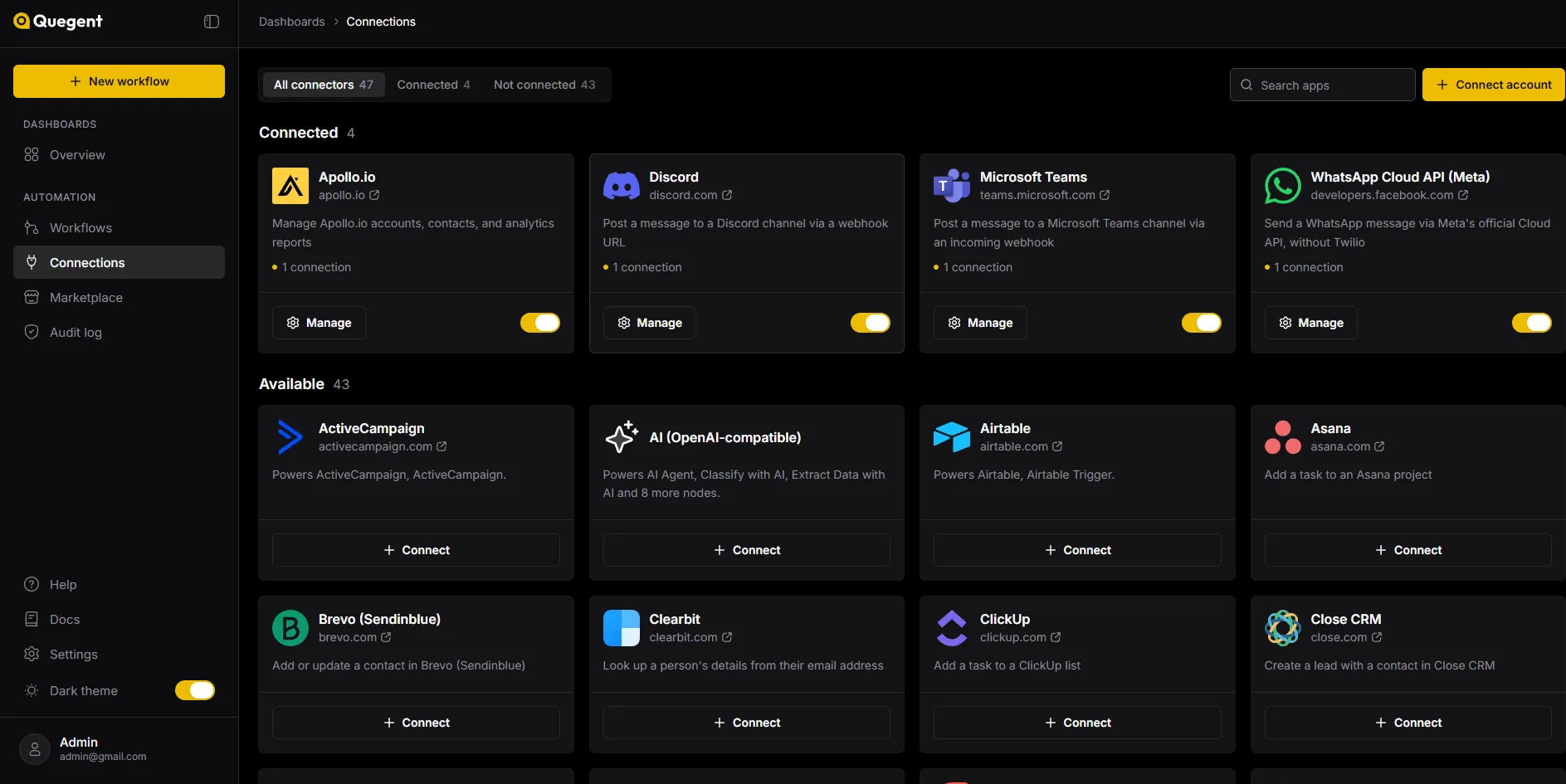Click the Close CRM logo icon
This screenshot has height=784, width=1566.
tap(1283, 628)
